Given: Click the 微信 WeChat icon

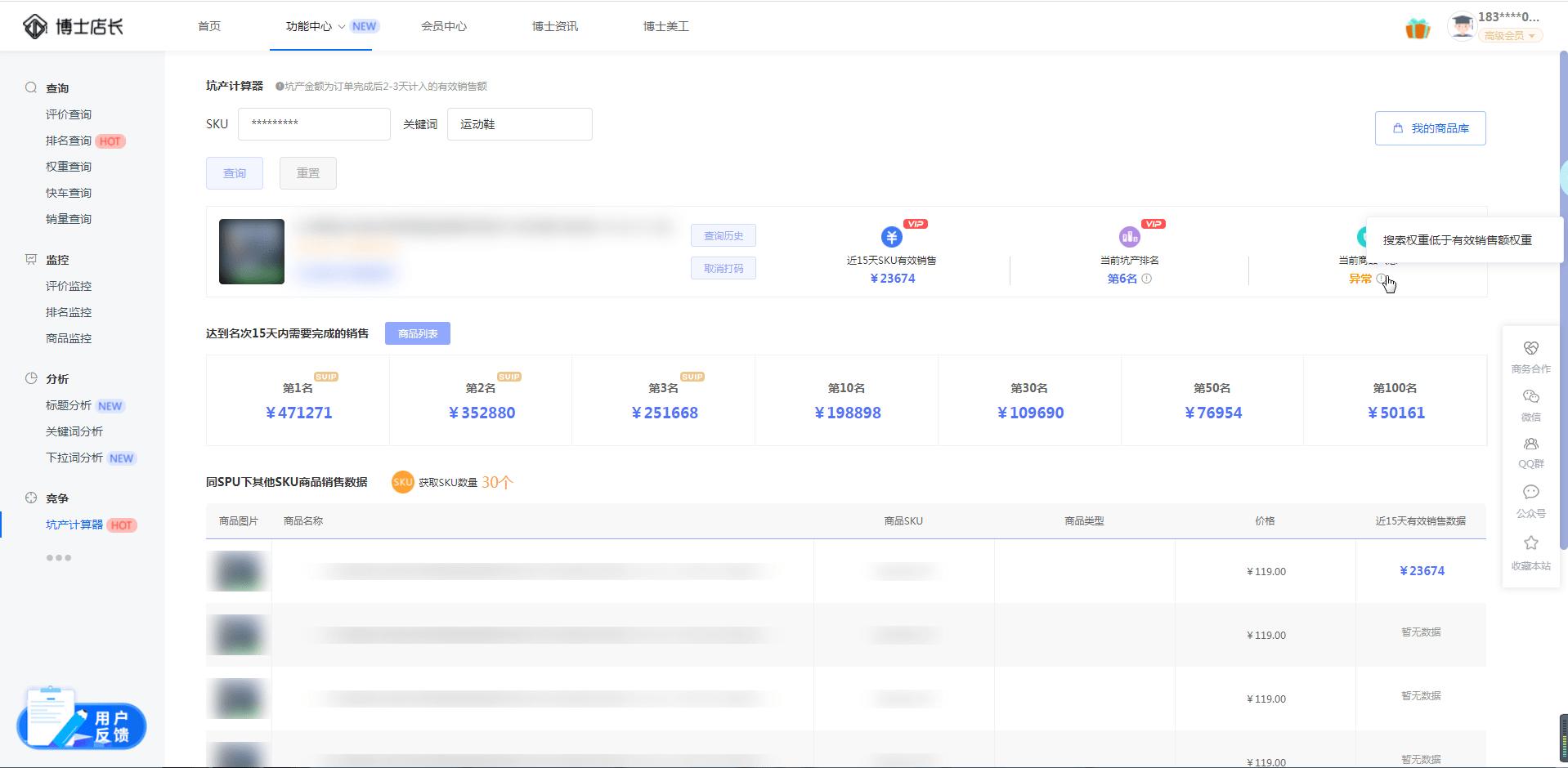Looking at the screenshot, I should pyautogui.click(x=1530, y=398).
